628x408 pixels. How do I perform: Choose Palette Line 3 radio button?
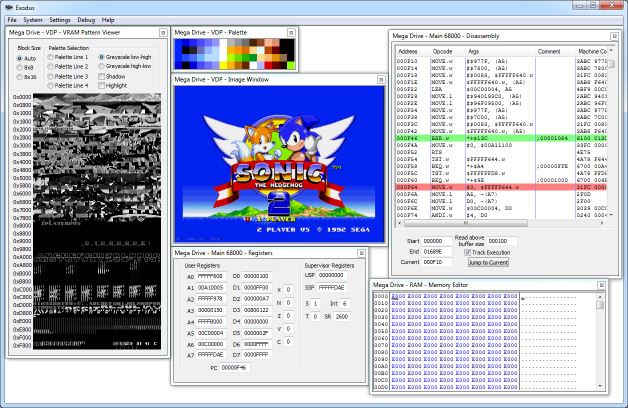(68, 76)
